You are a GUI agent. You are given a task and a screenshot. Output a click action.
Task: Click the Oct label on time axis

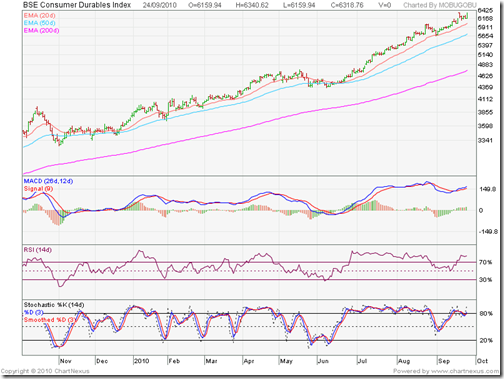click(482, 361)
